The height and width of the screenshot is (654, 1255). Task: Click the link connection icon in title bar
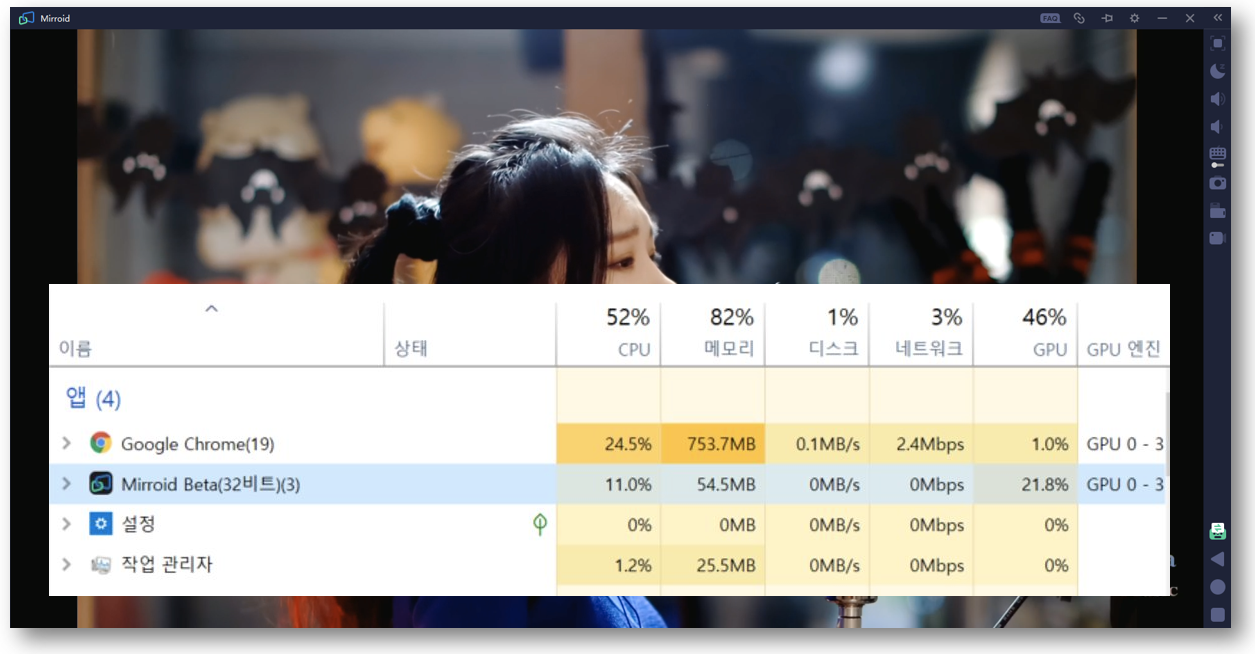1079,18
